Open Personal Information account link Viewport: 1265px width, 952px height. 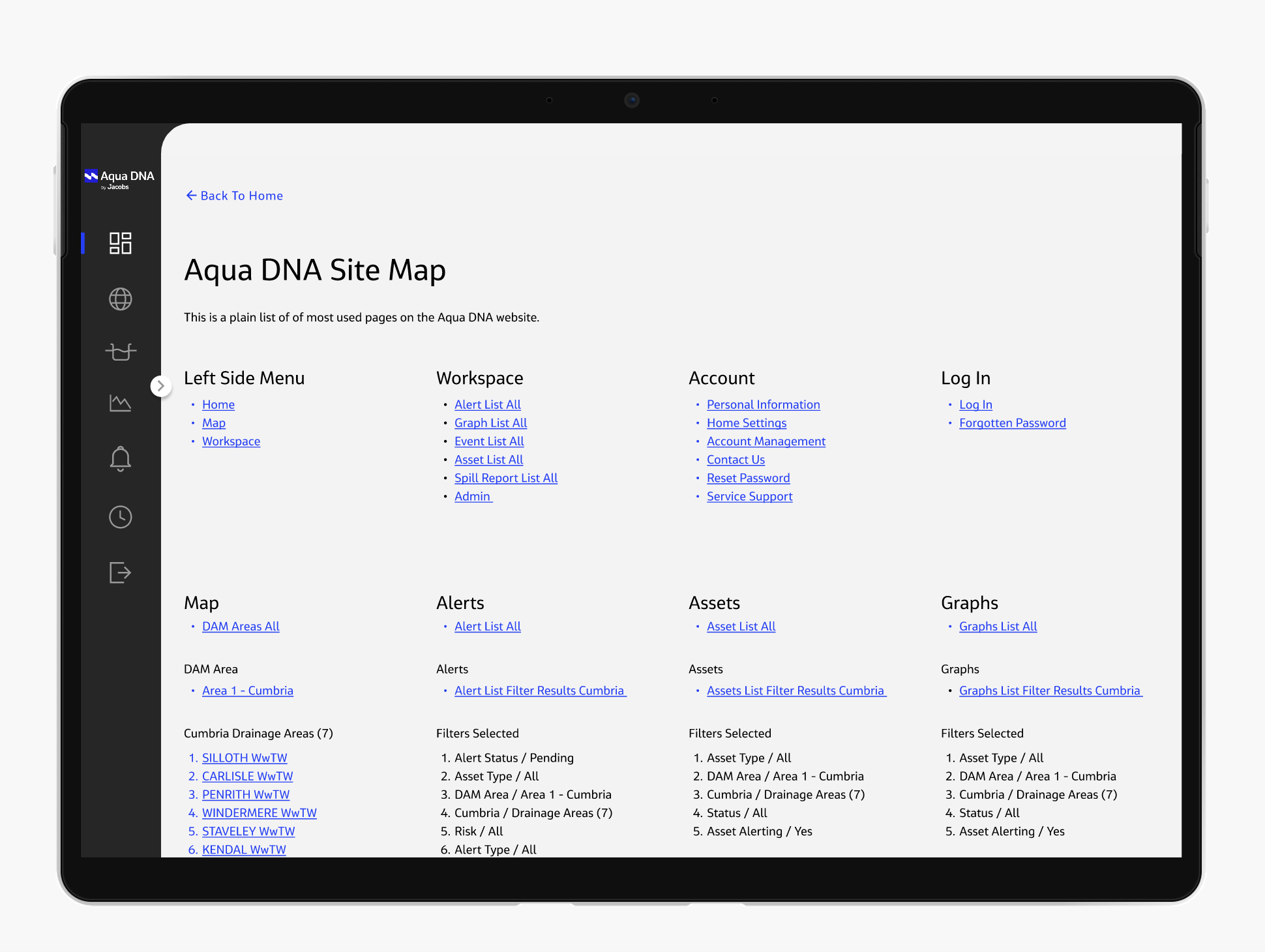point(763,405)
